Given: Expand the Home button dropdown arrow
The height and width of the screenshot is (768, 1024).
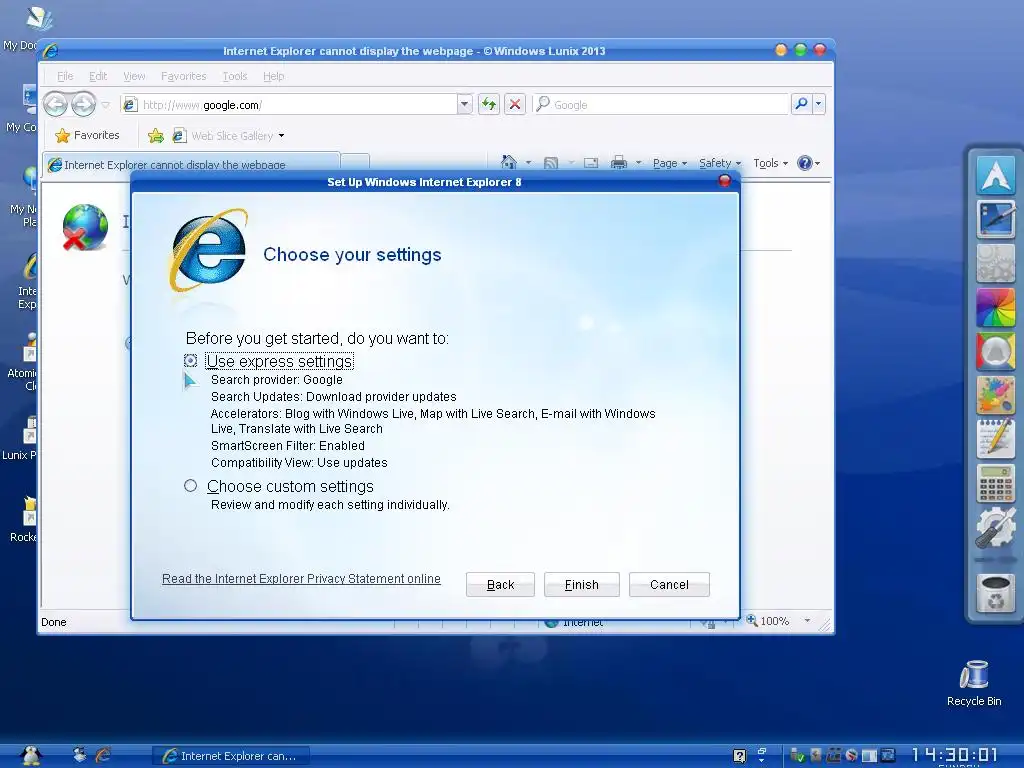Looking at the screenshot, I should (528, 163).
